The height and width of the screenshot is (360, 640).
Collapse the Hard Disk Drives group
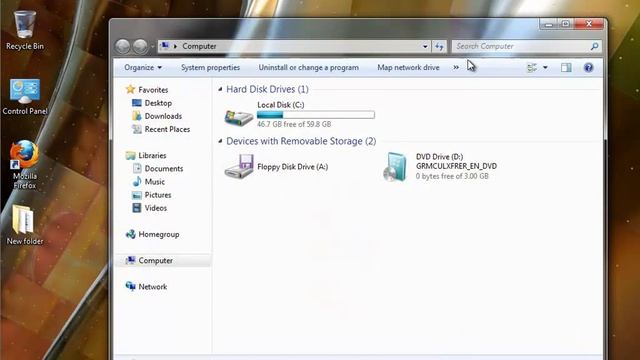(220, 89)
